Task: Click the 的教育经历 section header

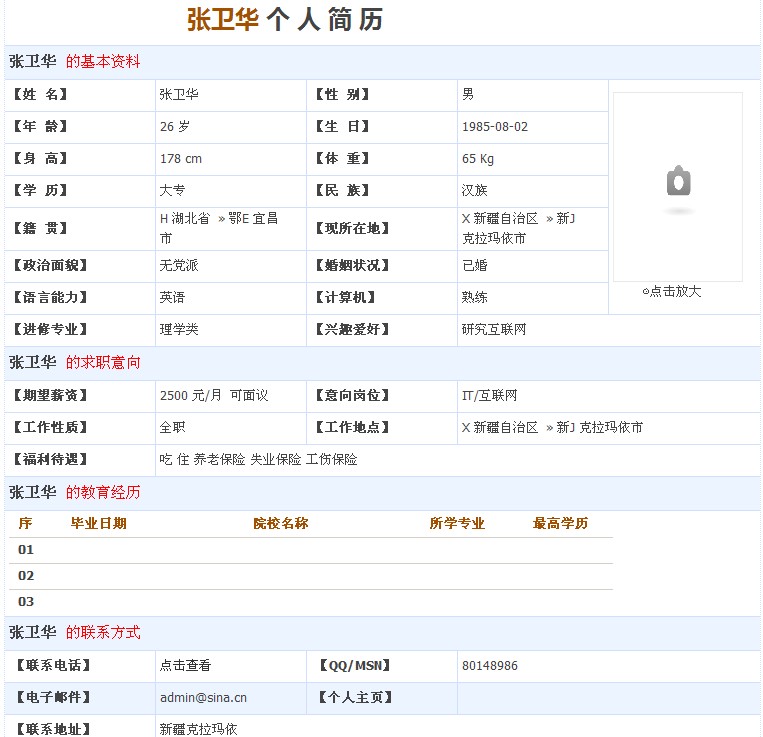Action: click(x=103, y=493)
